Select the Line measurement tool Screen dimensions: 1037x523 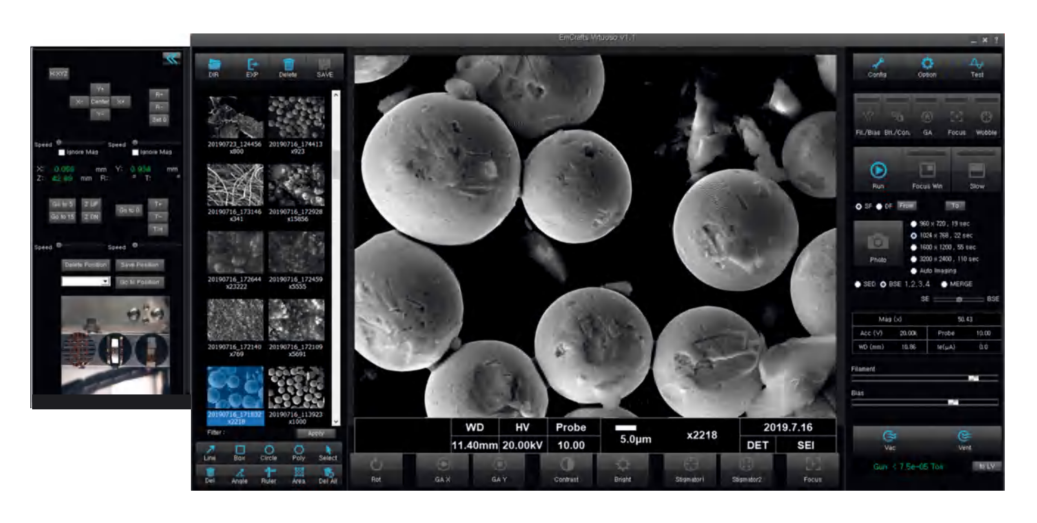(210, 453)
